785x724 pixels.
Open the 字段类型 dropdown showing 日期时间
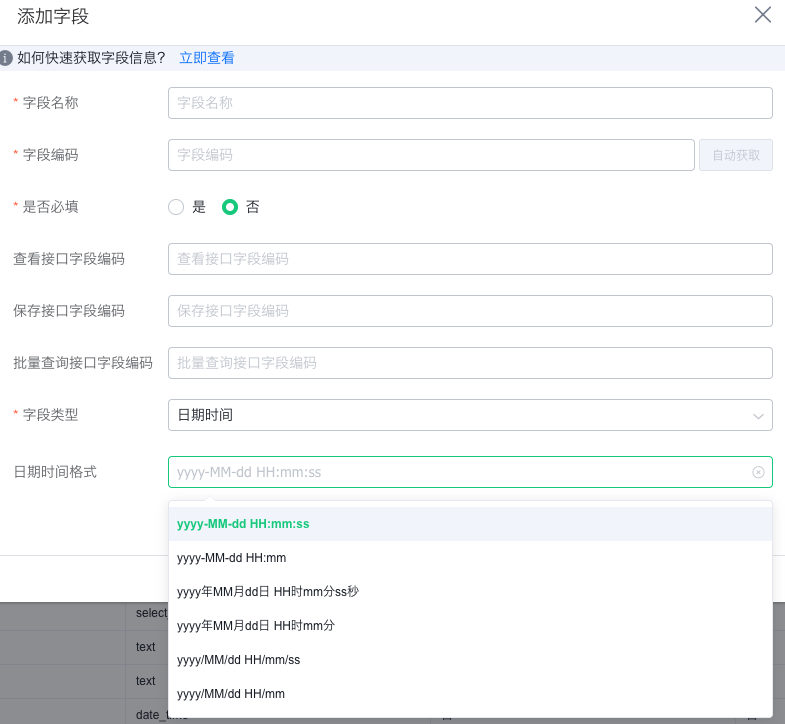(470, 415)
